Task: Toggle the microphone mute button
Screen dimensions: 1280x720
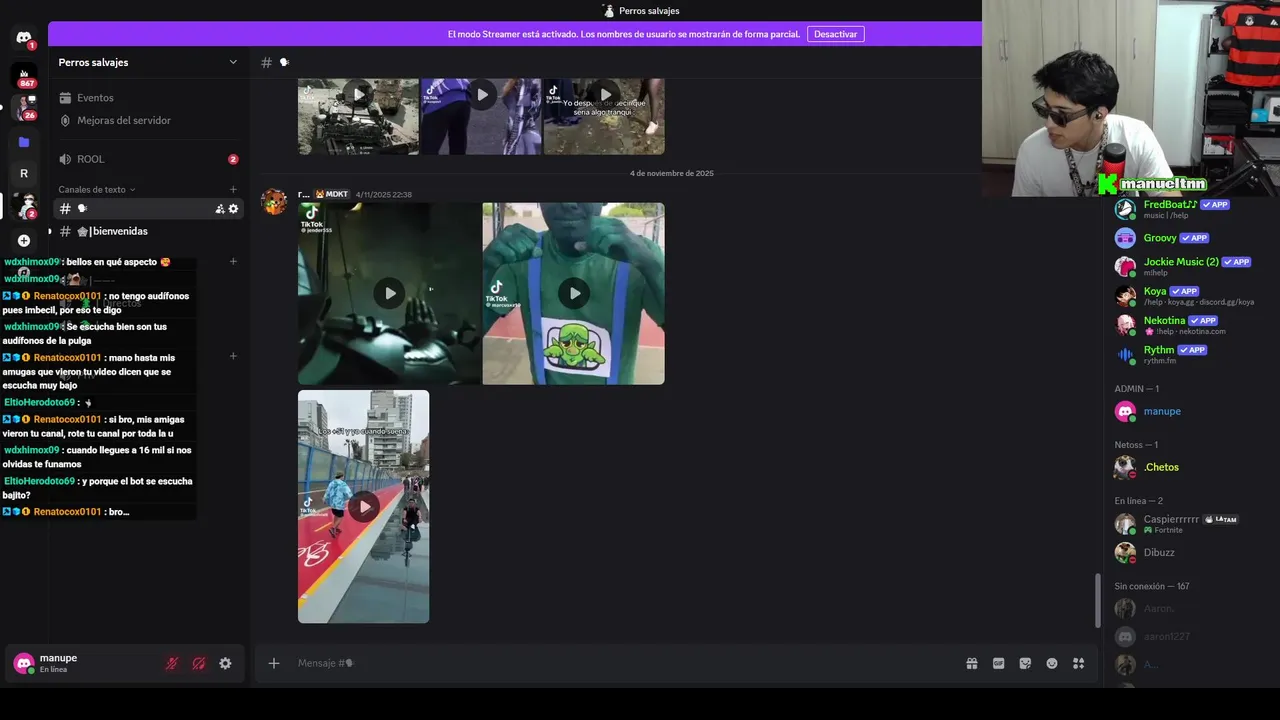Action: pos(172,663)
